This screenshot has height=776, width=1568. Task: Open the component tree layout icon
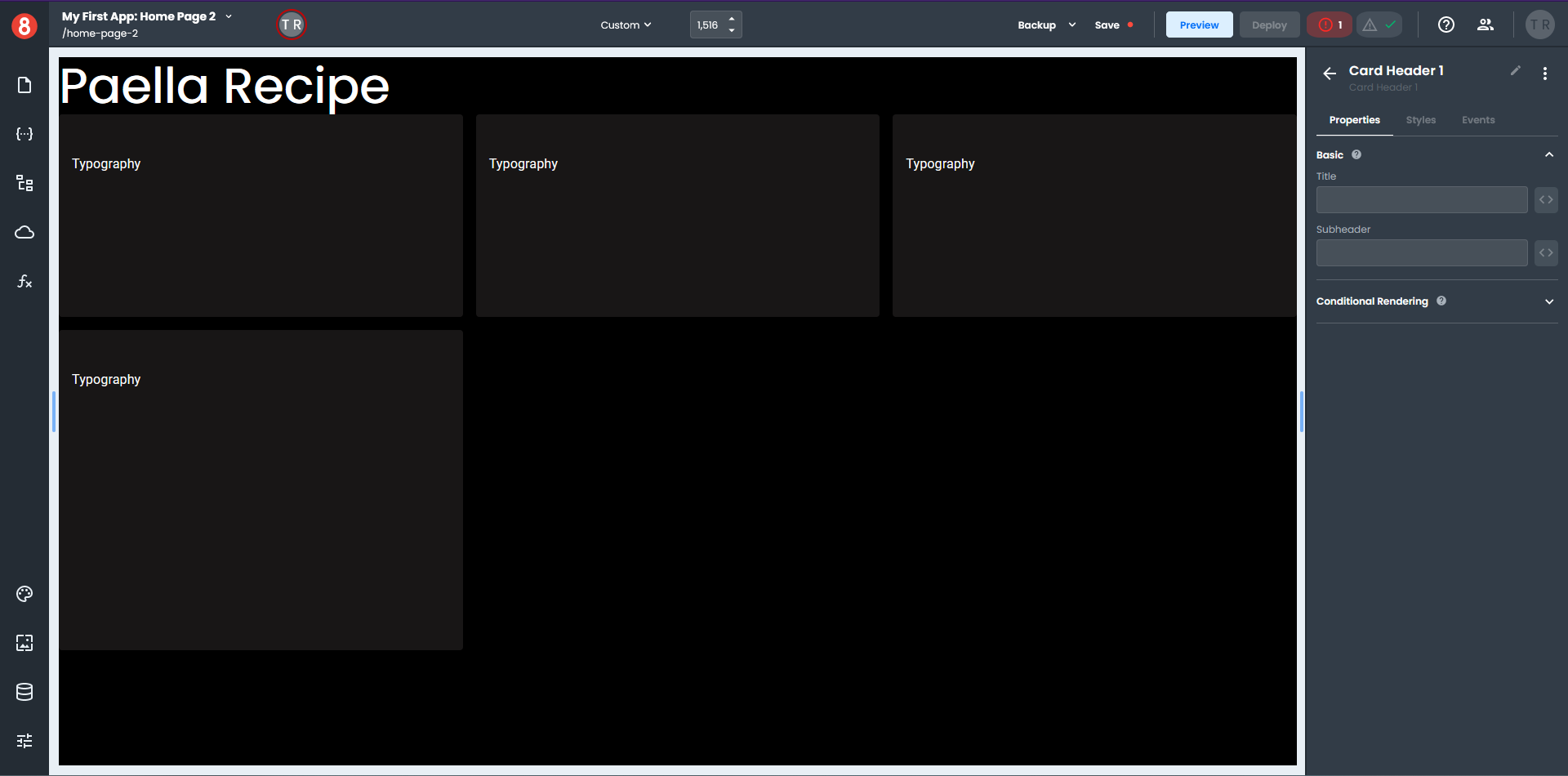click(x=24, y=183)
